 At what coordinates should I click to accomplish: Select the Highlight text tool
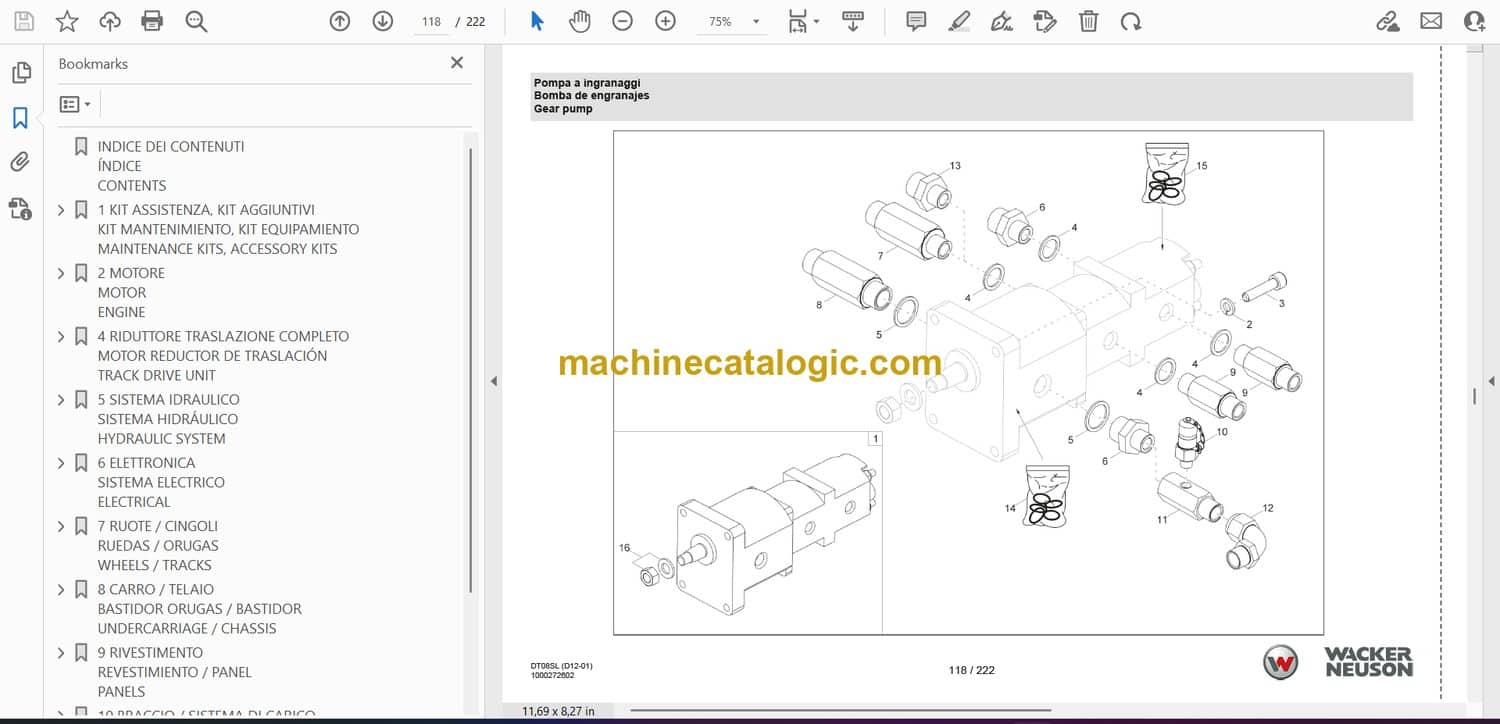(x=959, y=21)
